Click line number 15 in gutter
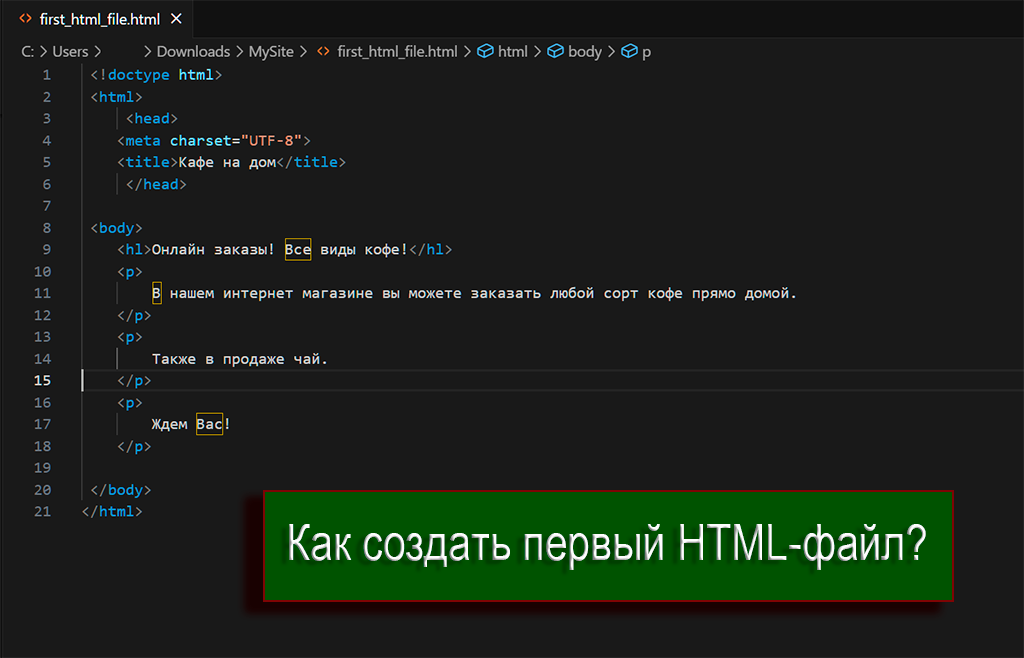The width and height of the screenshot is (1024, 658). (43, 381)
